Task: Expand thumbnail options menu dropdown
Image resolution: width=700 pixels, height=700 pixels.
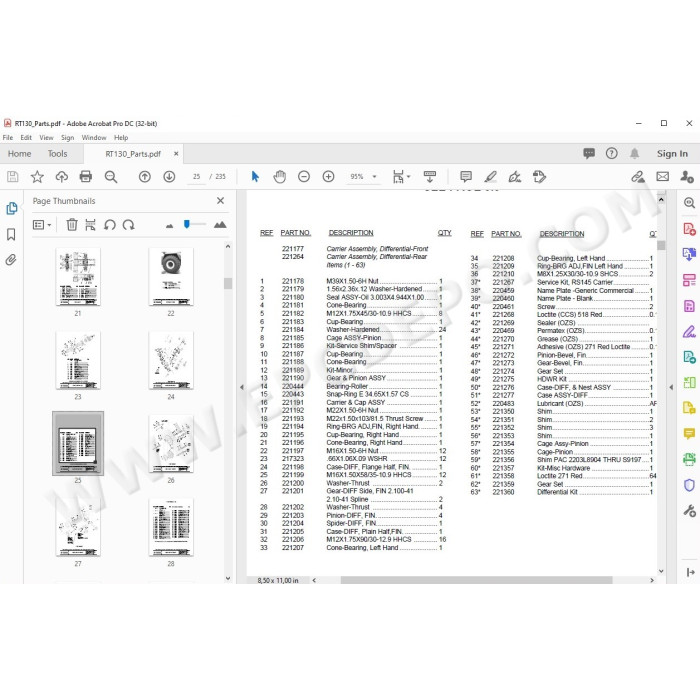Action: tap(42, 225)
